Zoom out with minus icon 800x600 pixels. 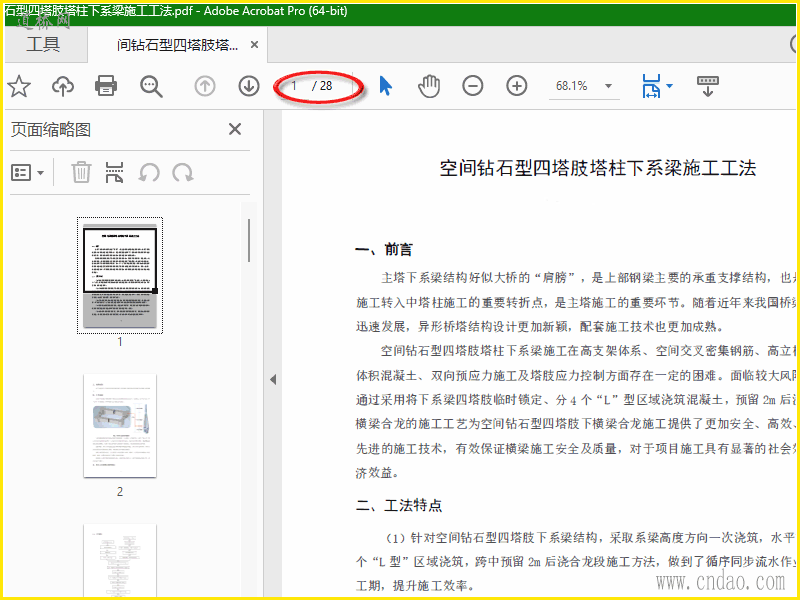[472, 86]
